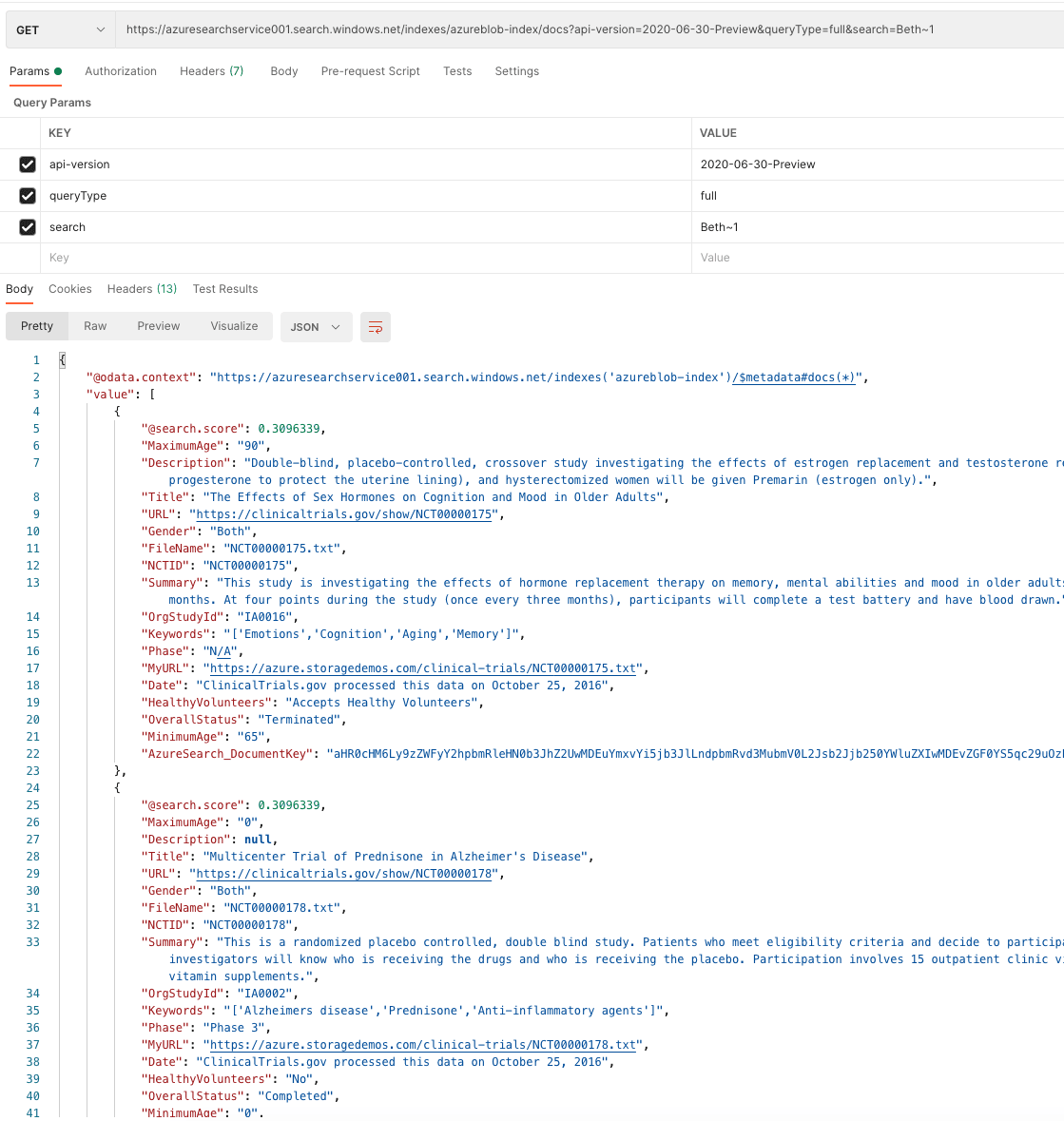The height and width of the screenshot is (1121, 1064).
Task: Click the empty Key parameter field
Action: [x=190, y=257]
